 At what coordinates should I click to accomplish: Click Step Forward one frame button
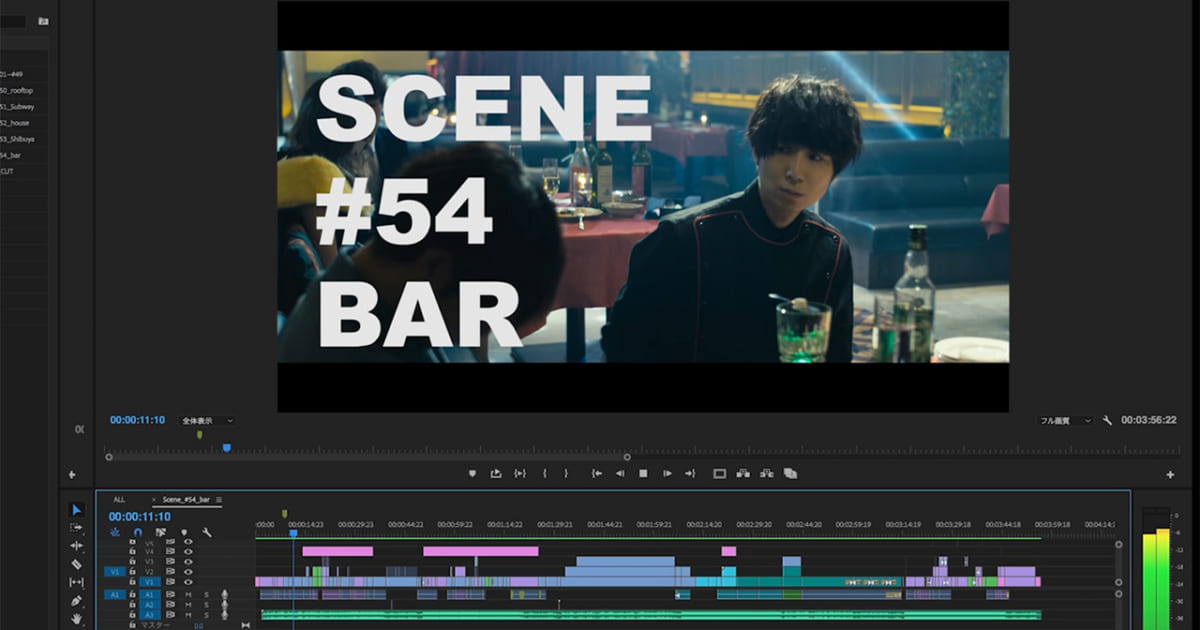pos(667,473)
